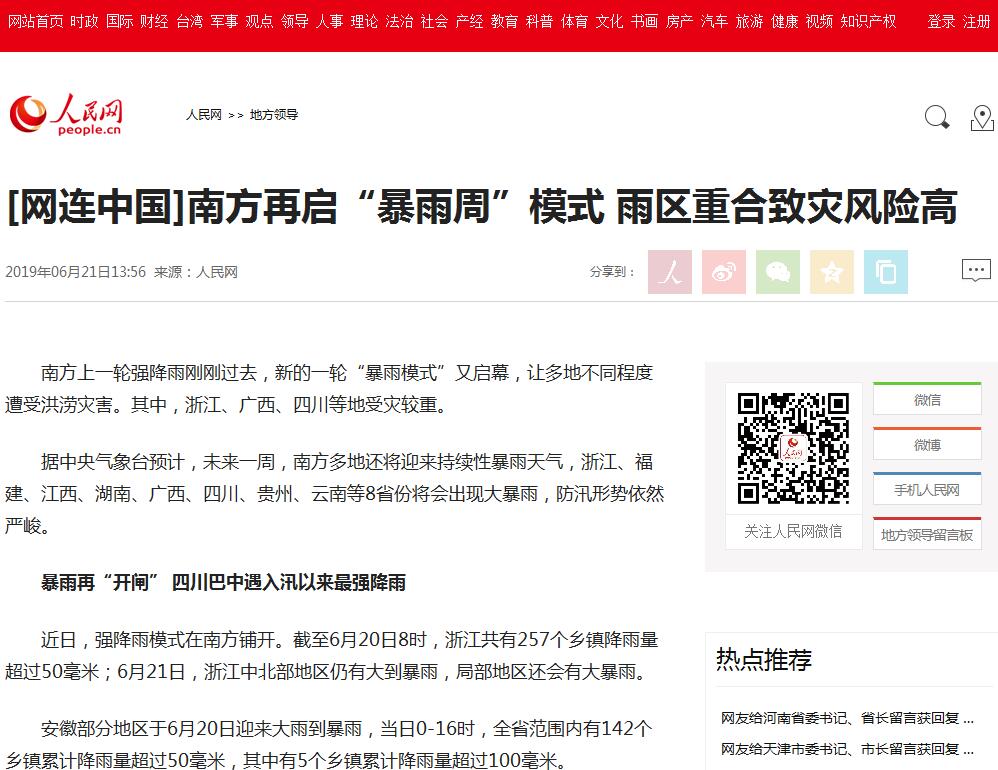Open the 人事 navigation item
This screenshot has width=998, height=770.
pos(330,22)
